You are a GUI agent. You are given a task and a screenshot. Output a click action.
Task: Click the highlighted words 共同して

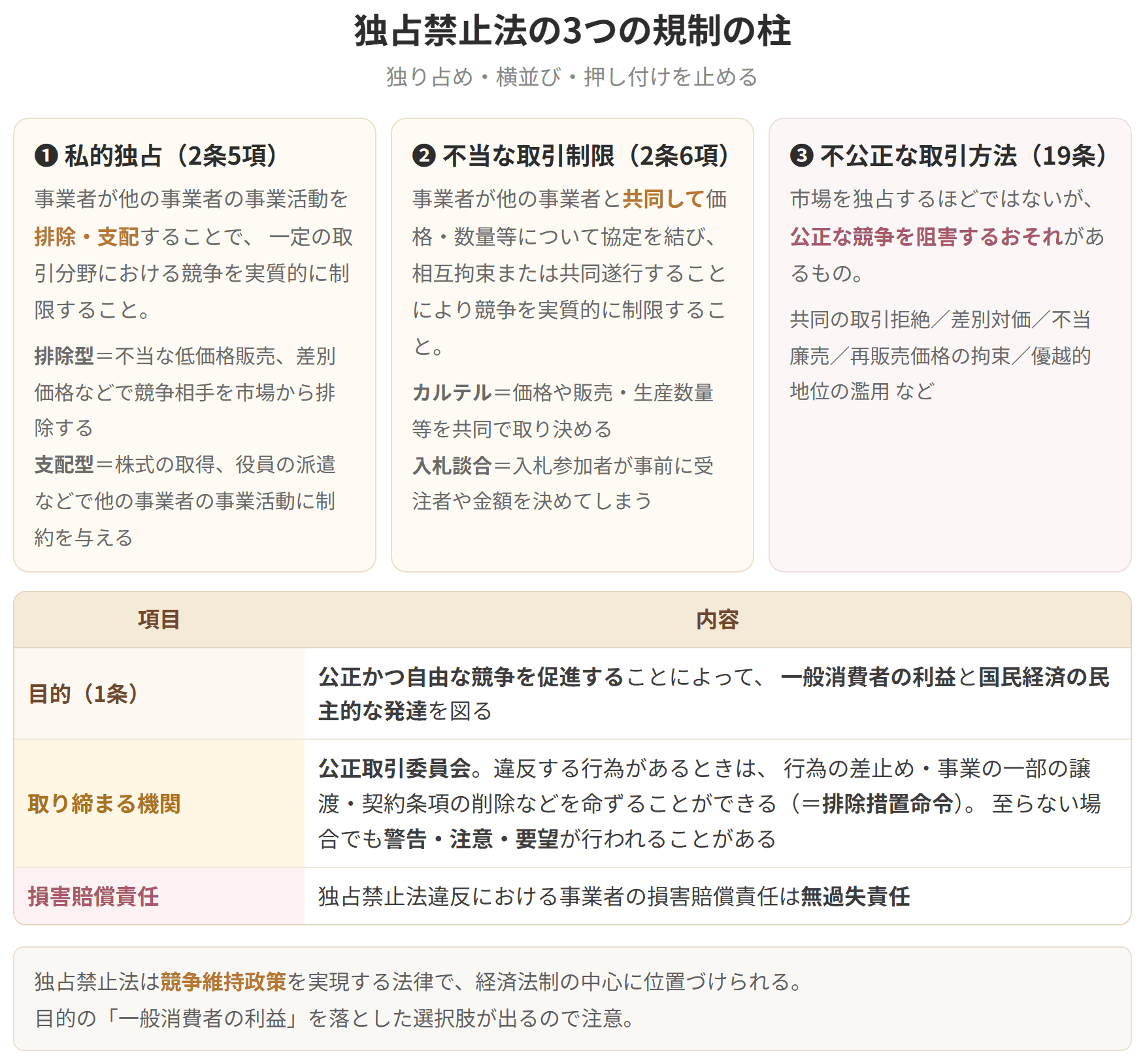(x=664, y=199)
